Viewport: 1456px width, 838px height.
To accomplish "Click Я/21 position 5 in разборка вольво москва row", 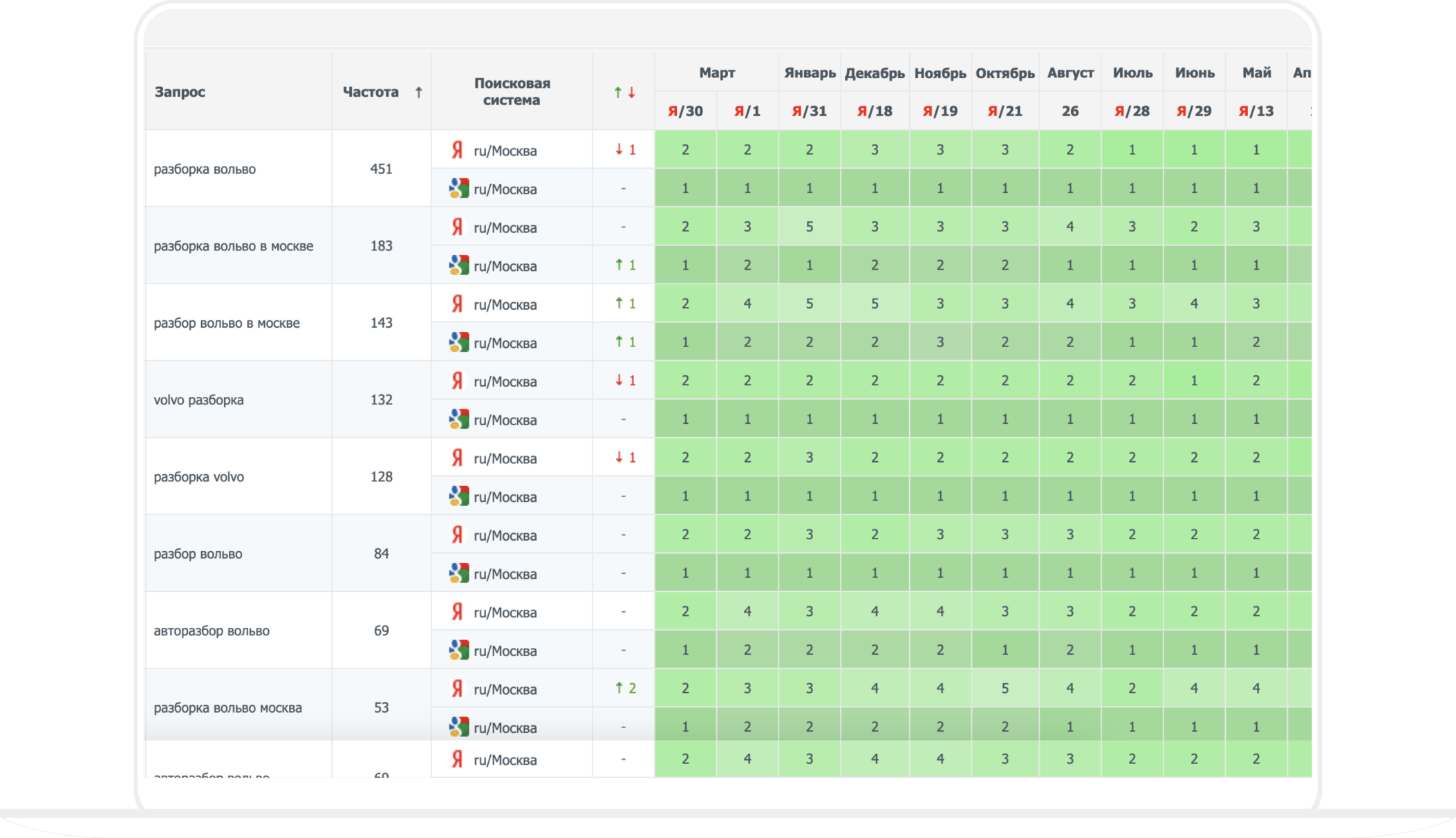I will [x=1005, y=688].
